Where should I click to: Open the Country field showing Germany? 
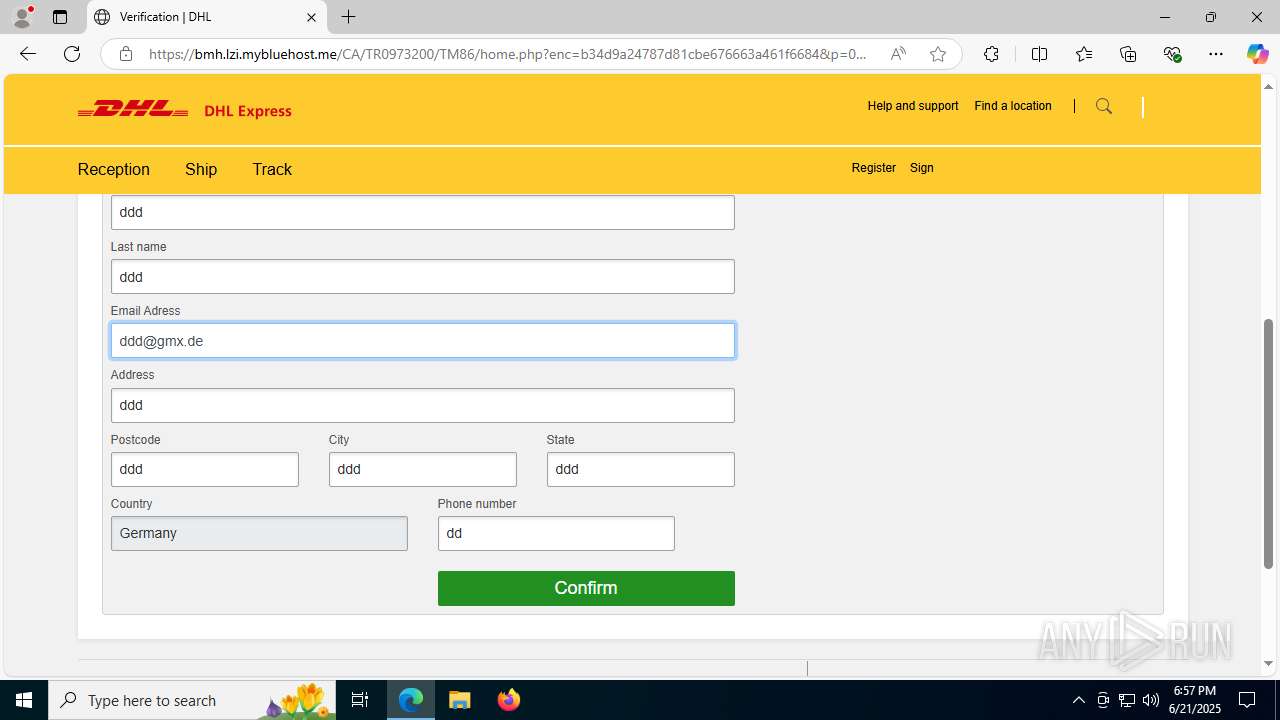tap(259, 533)
